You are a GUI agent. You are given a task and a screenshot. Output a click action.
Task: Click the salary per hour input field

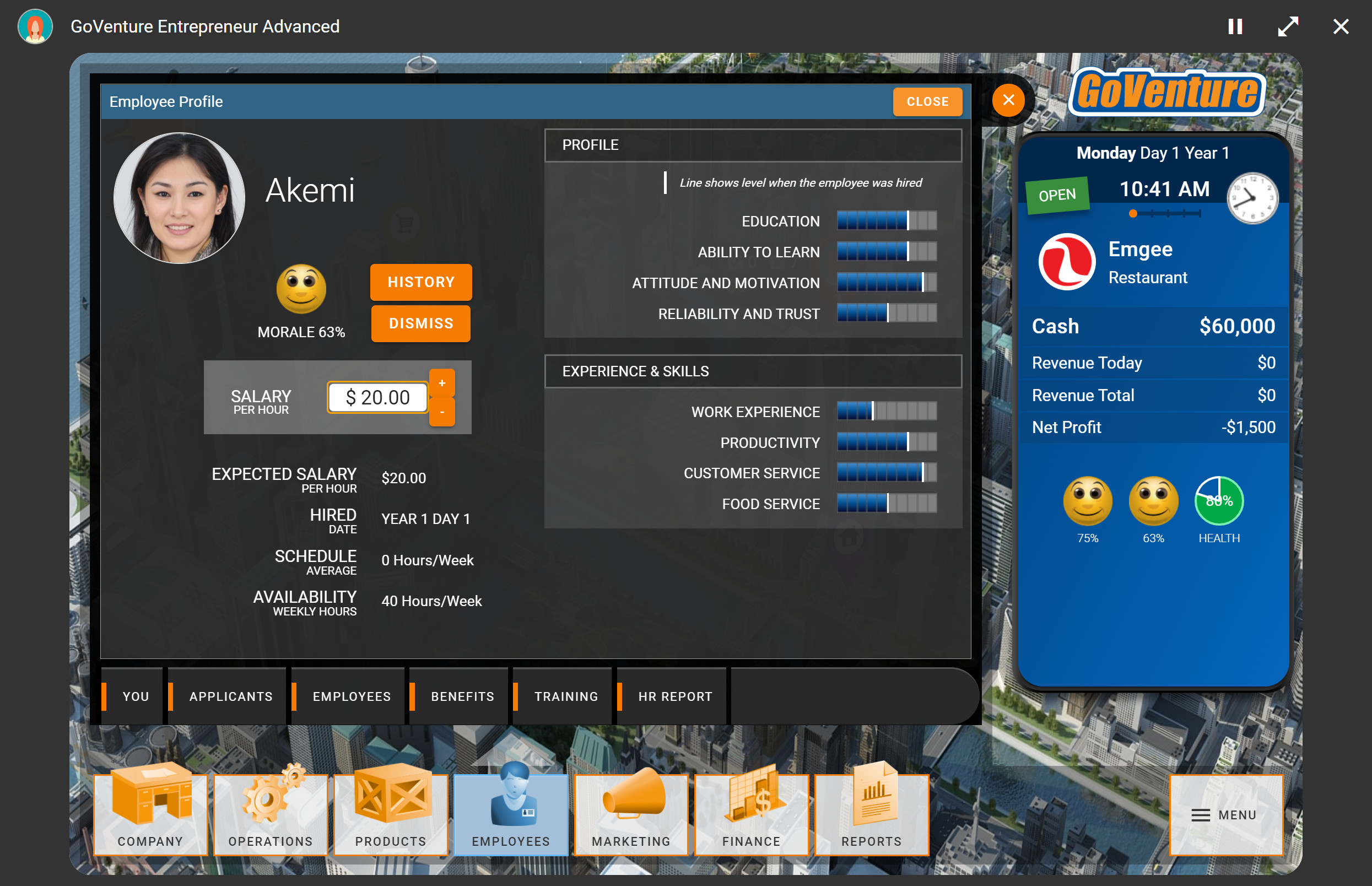click(x=377, y=397)
